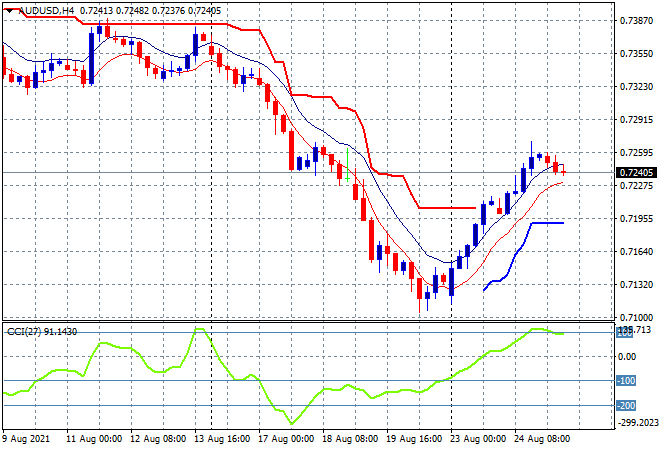This screenshot has height=450, width=660.
Task: Click the 0.71320 price axis label
Action: (x=636, y=285)
